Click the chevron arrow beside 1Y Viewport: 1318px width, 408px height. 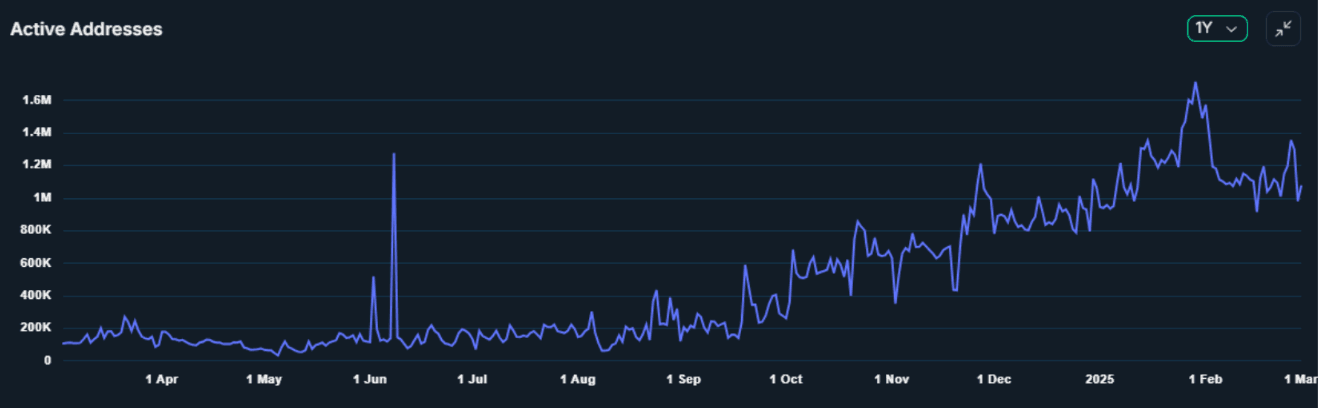tap(1232, 30)
